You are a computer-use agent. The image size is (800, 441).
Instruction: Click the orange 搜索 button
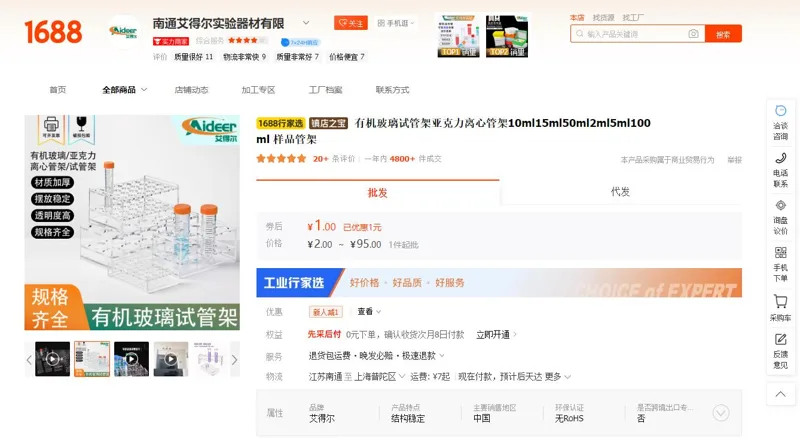723,34
